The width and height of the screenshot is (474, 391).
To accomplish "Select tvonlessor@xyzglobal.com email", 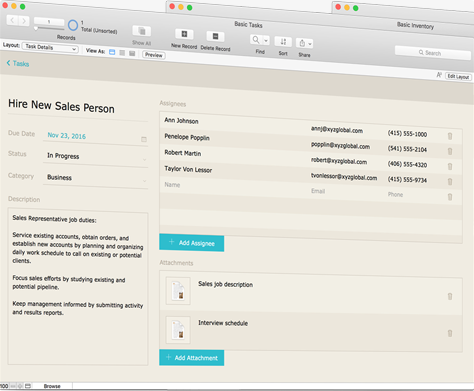I will tap(344, 177).
